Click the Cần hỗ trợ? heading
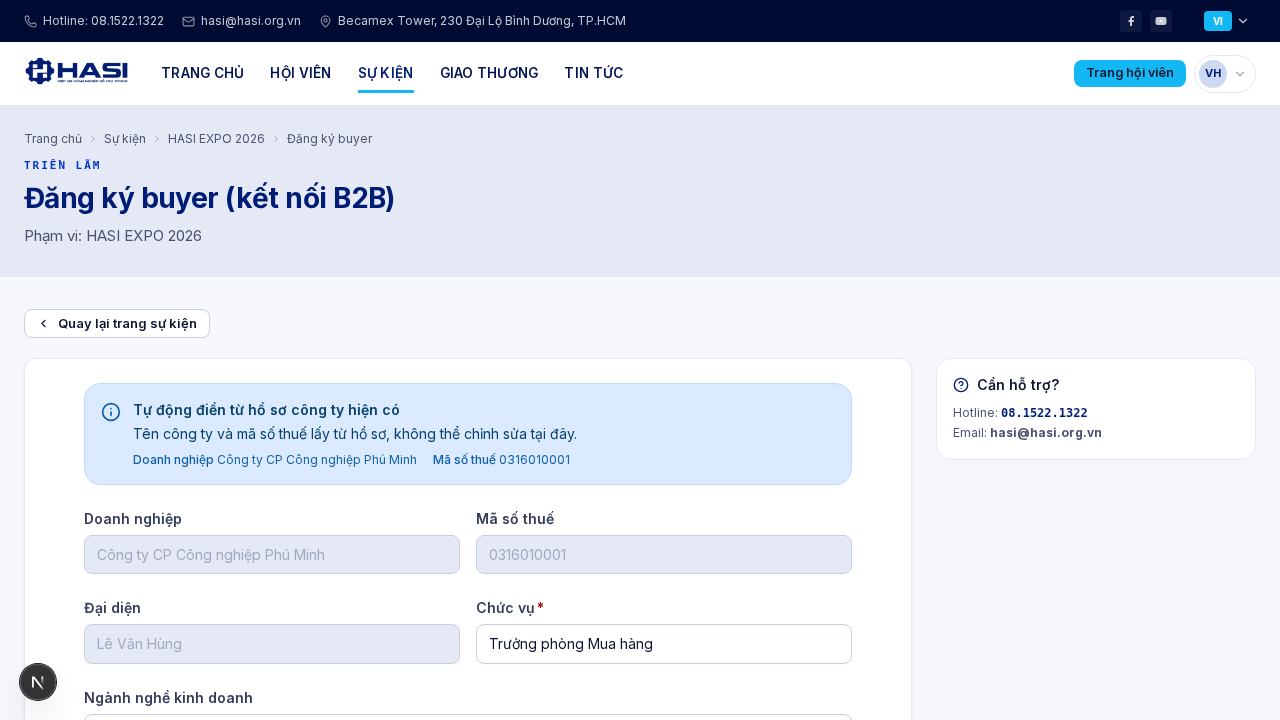 [x=1018, y=385]
